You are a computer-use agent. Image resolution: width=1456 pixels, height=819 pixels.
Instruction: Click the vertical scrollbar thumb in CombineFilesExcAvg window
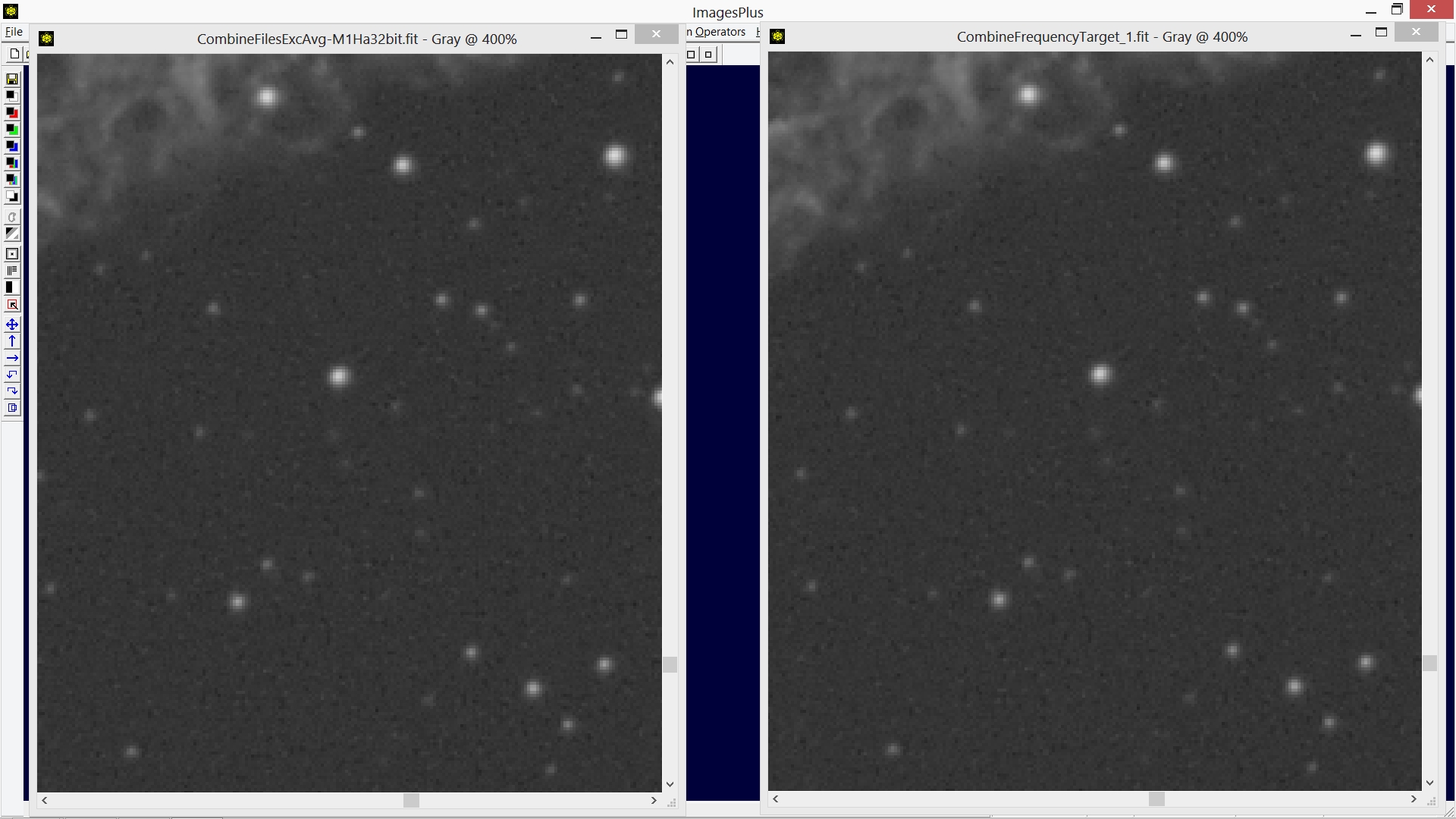(670, 665)
